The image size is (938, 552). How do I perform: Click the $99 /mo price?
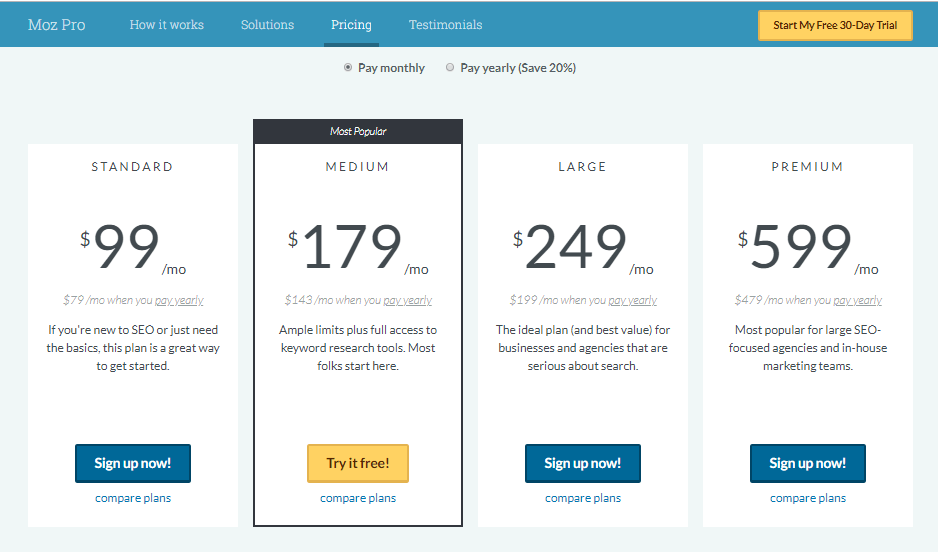click(x=133, y=247)
